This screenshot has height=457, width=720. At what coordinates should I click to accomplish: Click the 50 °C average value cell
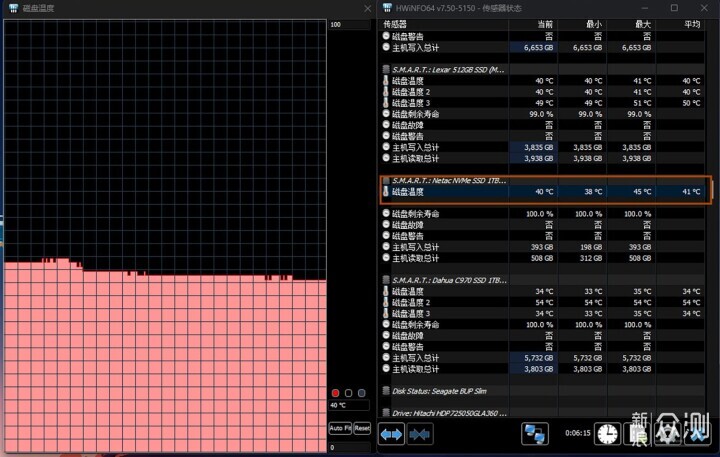(x=691, y=103)
